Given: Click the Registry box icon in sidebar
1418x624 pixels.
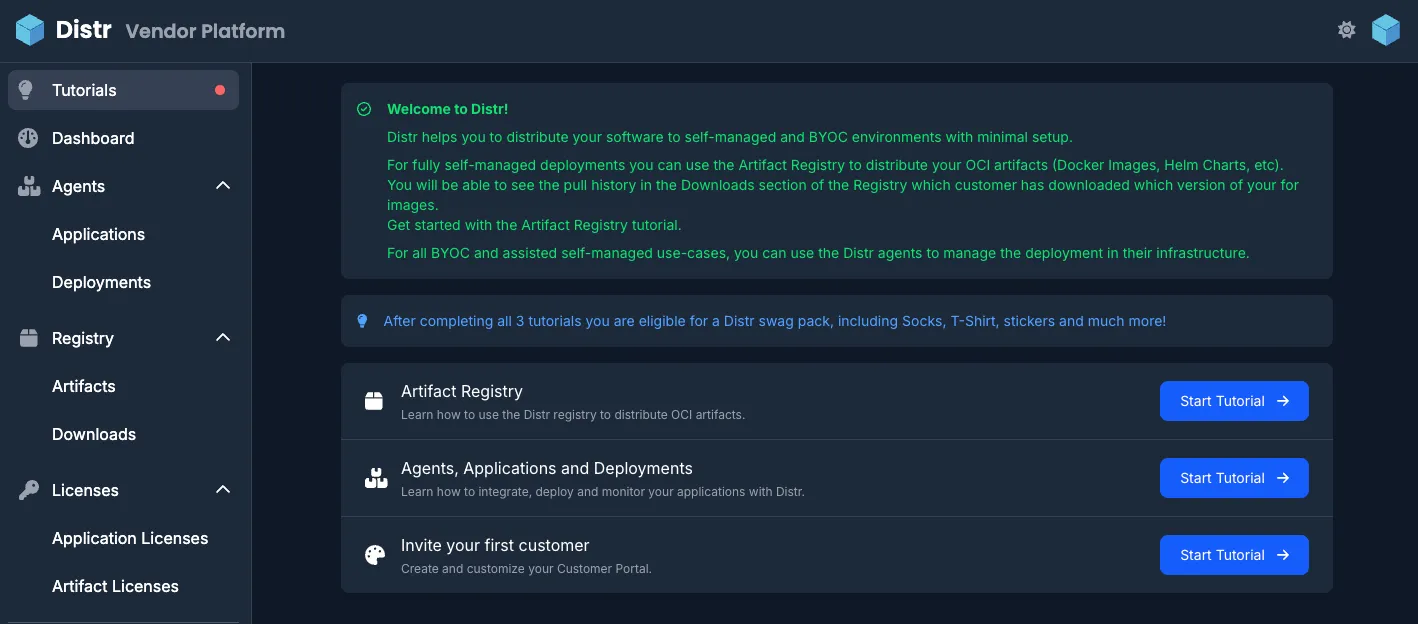Looking at the screenshot, I should tap(27, 338).
